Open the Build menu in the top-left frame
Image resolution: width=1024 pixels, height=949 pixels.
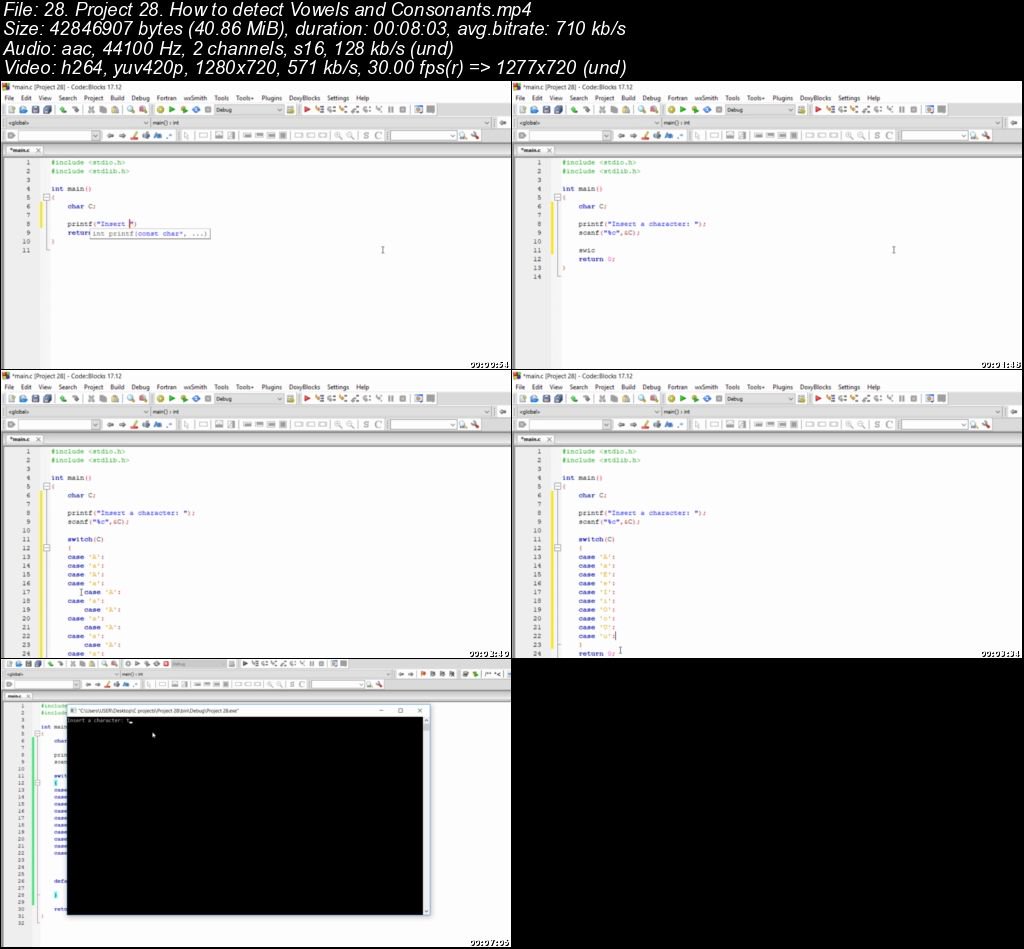[117, 98]
